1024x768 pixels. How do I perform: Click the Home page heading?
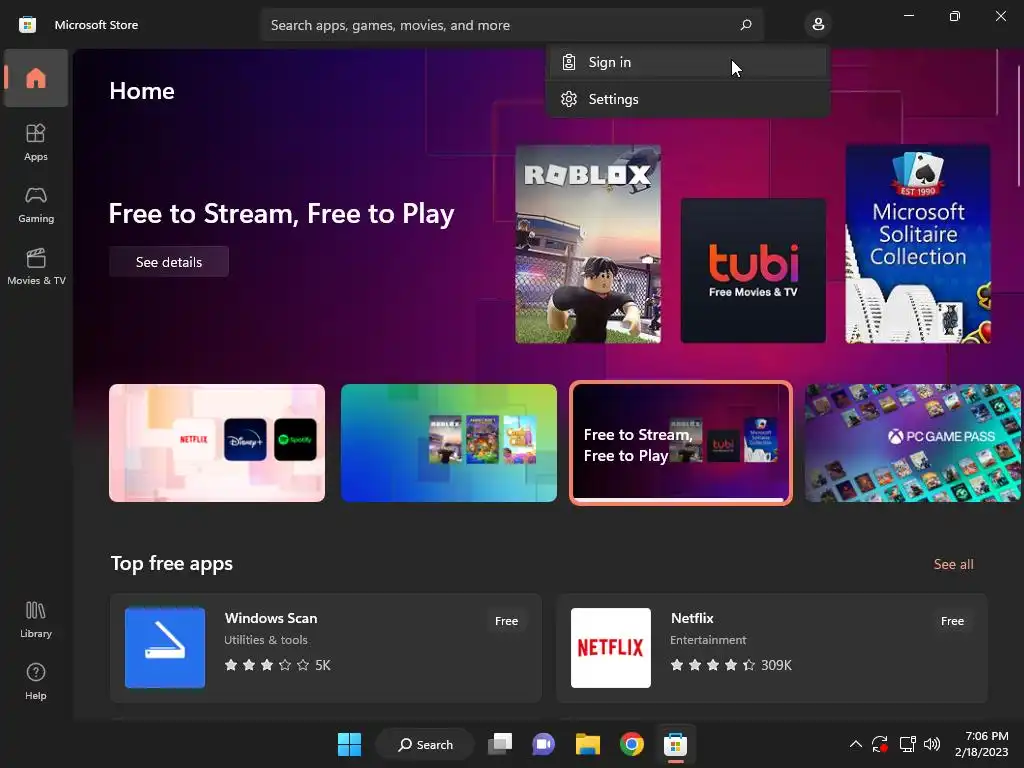pos(142,91)
